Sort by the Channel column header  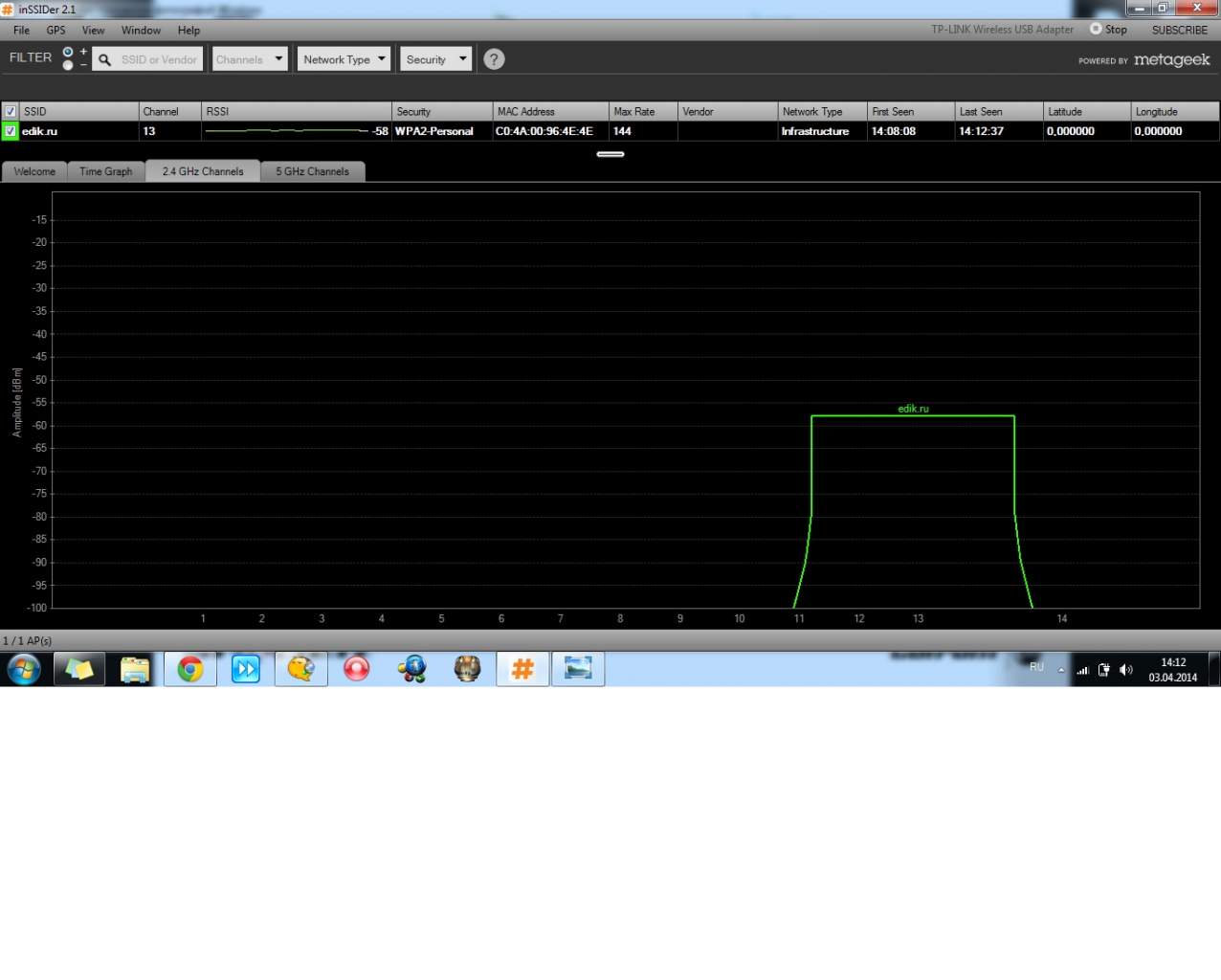[169, 112]
